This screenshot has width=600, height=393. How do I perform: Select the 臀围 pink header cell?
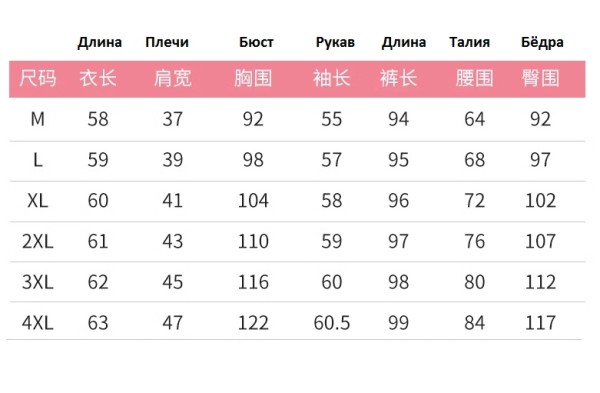[540, 78]
